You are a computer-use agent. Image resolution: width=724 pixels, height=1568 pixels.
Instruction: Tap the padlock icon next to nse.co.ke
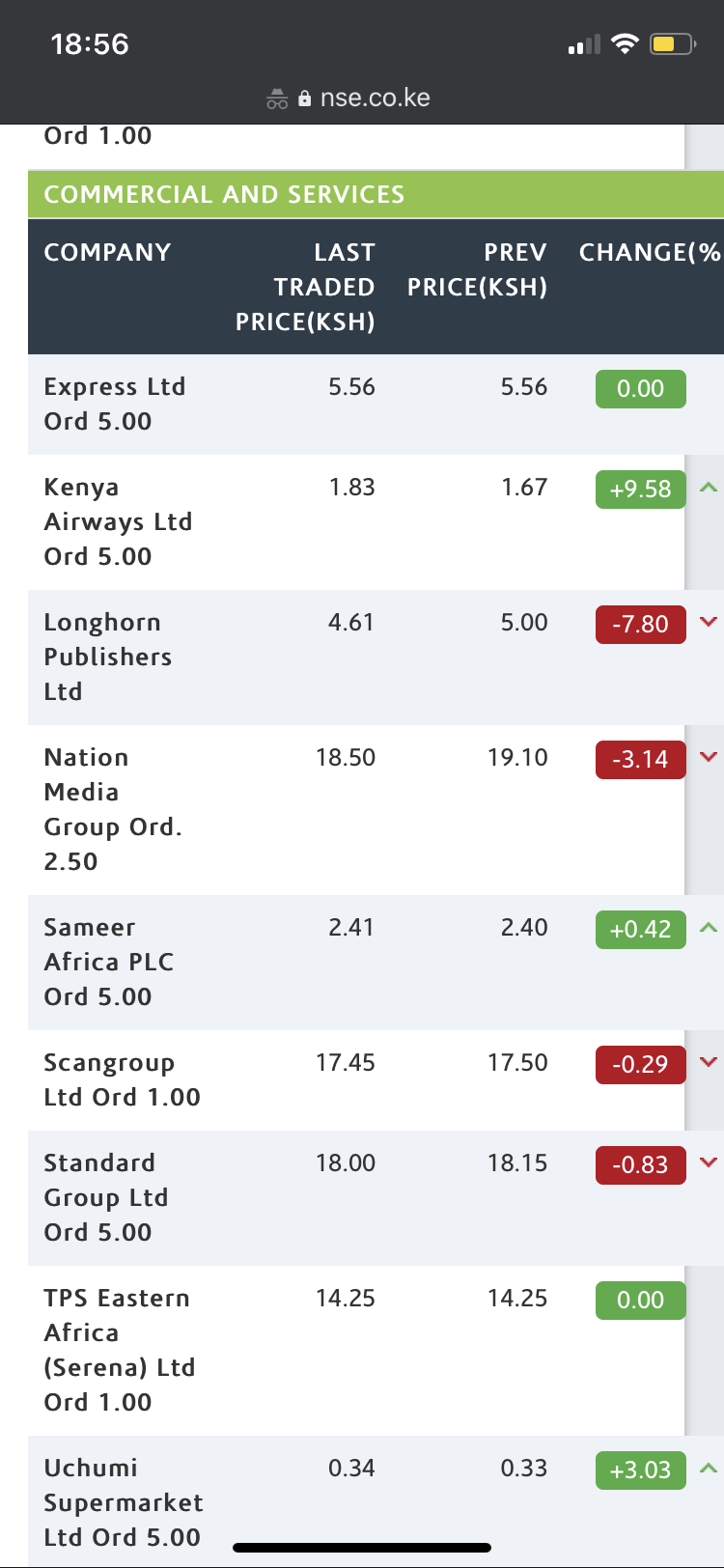pyautogui.click(x=305, y=98)
